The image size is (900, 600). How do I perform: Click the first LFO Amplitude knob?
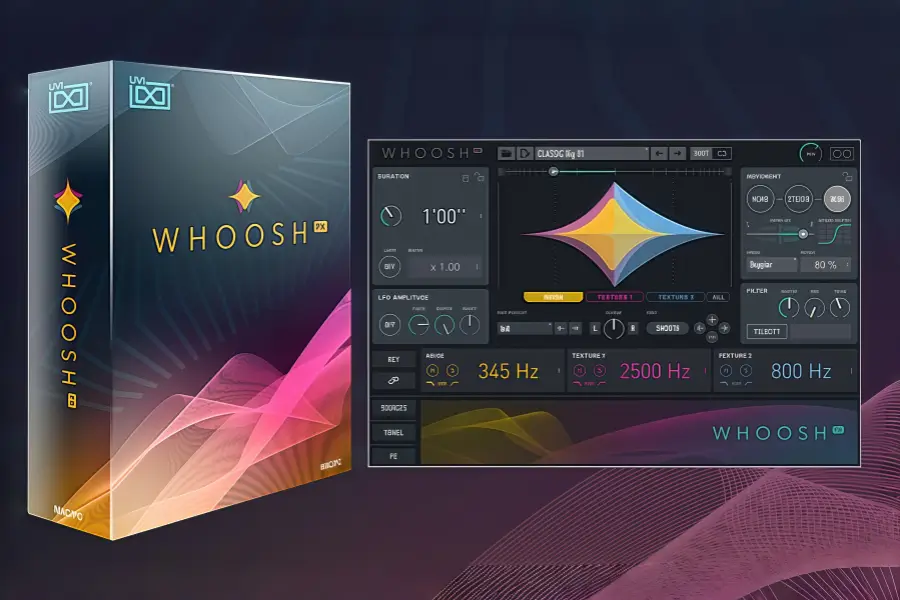[x=418, y=325]
